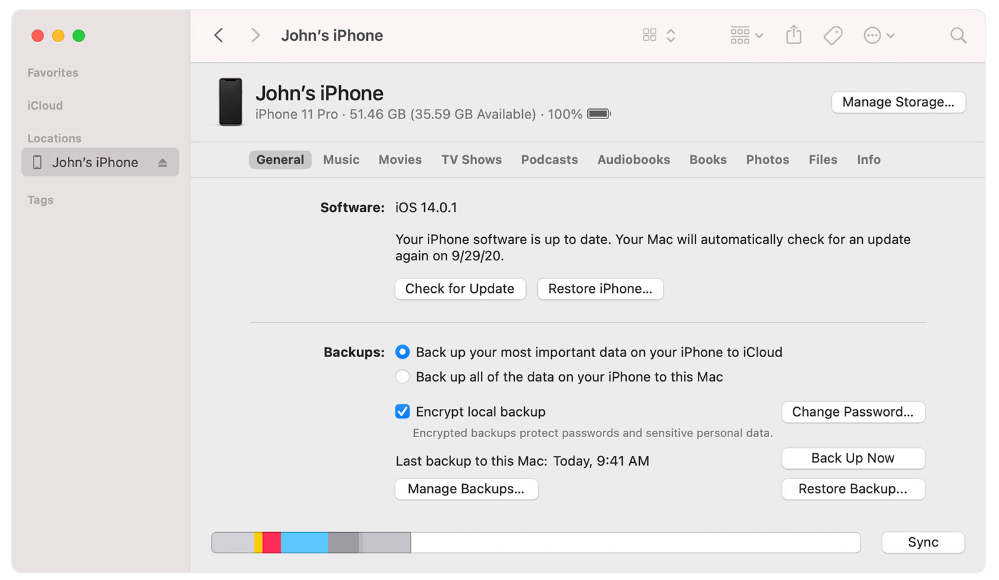Click the yellow storage bar segment
The width and height of the screenshot is (999, 580).
[x=258, y=542]
